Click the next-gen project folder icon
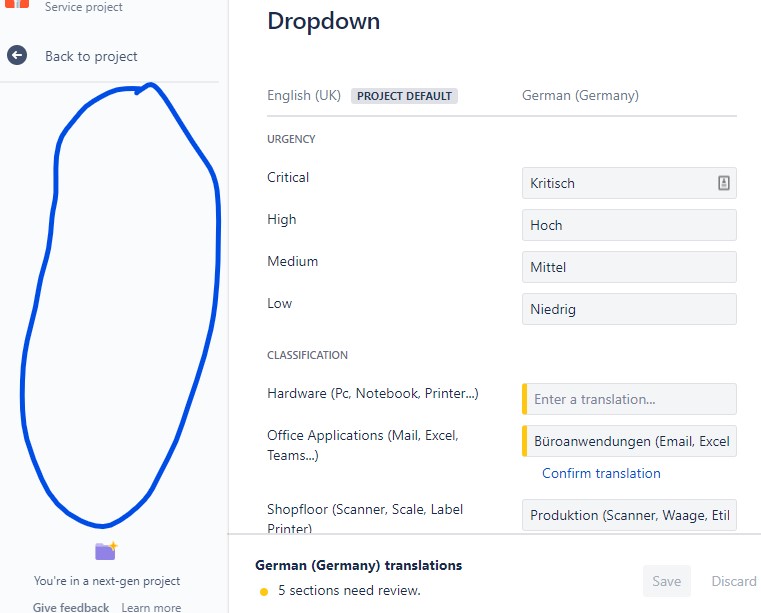Screen dimensions: 761x613 (106, 551)
